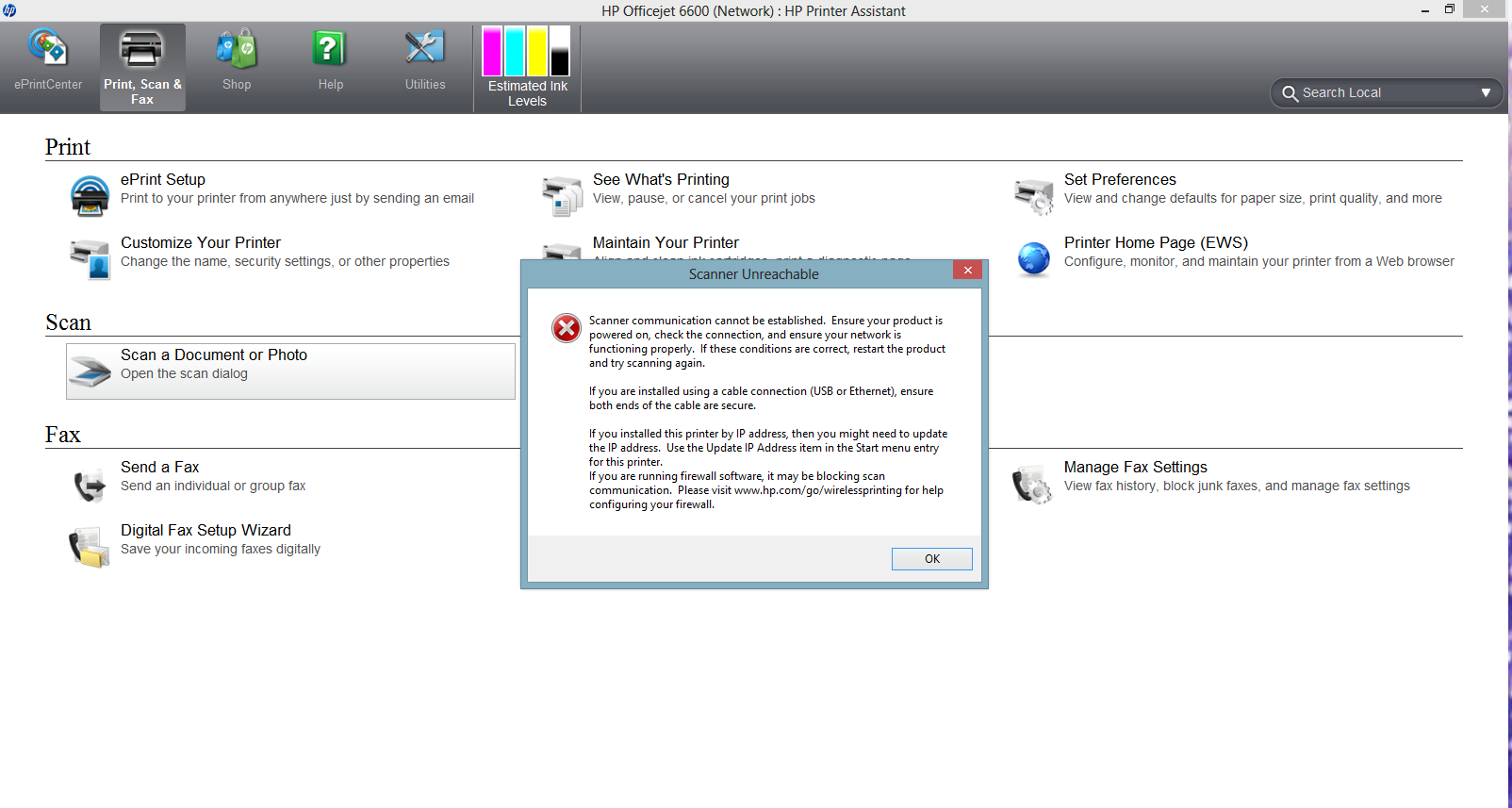This screenshot has width=1512, height=808.
Task: Click the yellow ink level bar
Action: 537,51
